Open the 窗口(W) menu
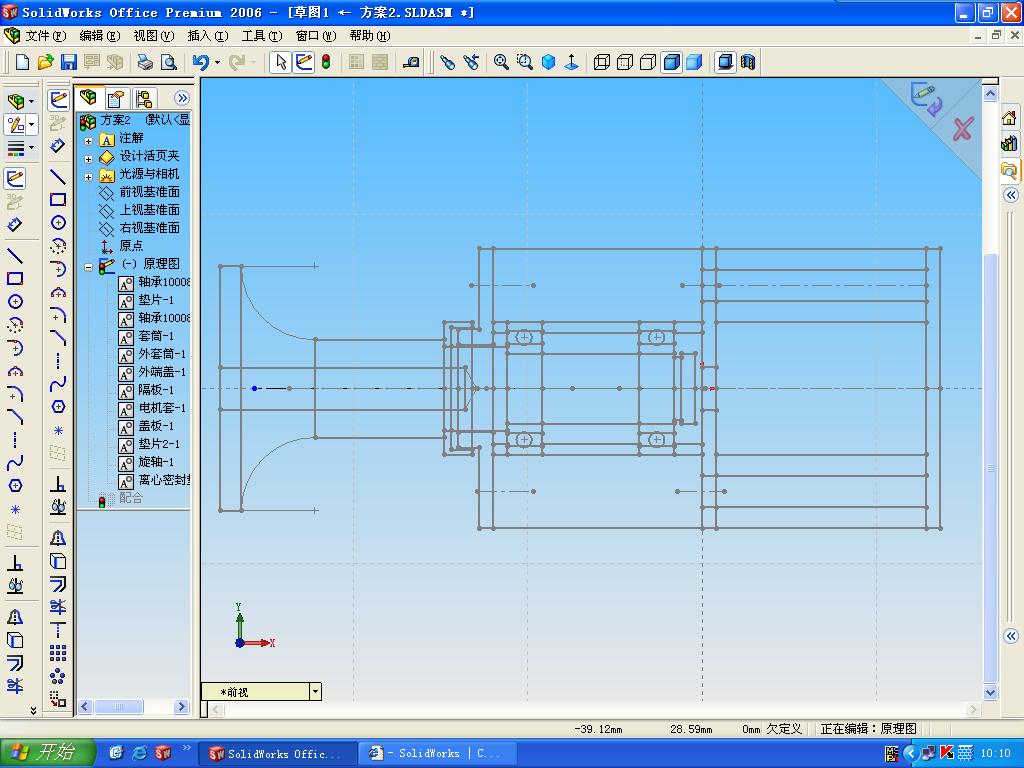The height and width of the screenshot is (768, 1024). coord(316,35)
